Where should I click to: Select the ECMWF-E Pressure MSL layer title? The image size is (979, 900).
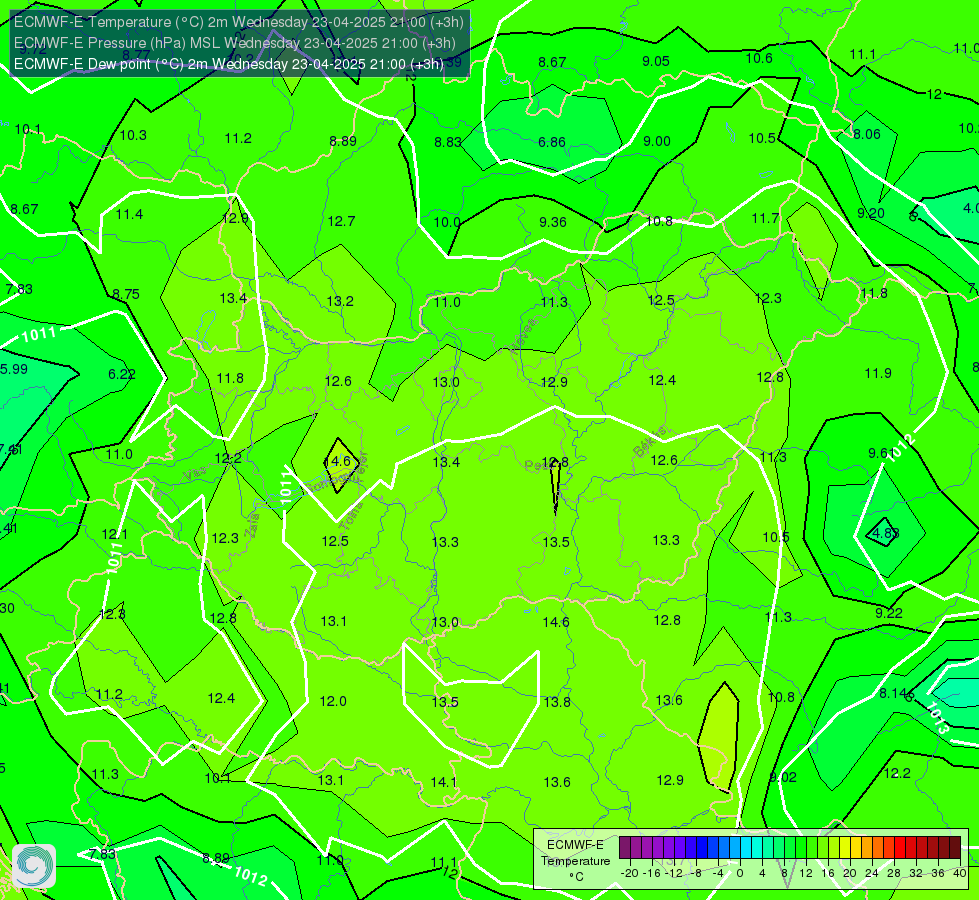pyautogui.click(x=235, y=43)
